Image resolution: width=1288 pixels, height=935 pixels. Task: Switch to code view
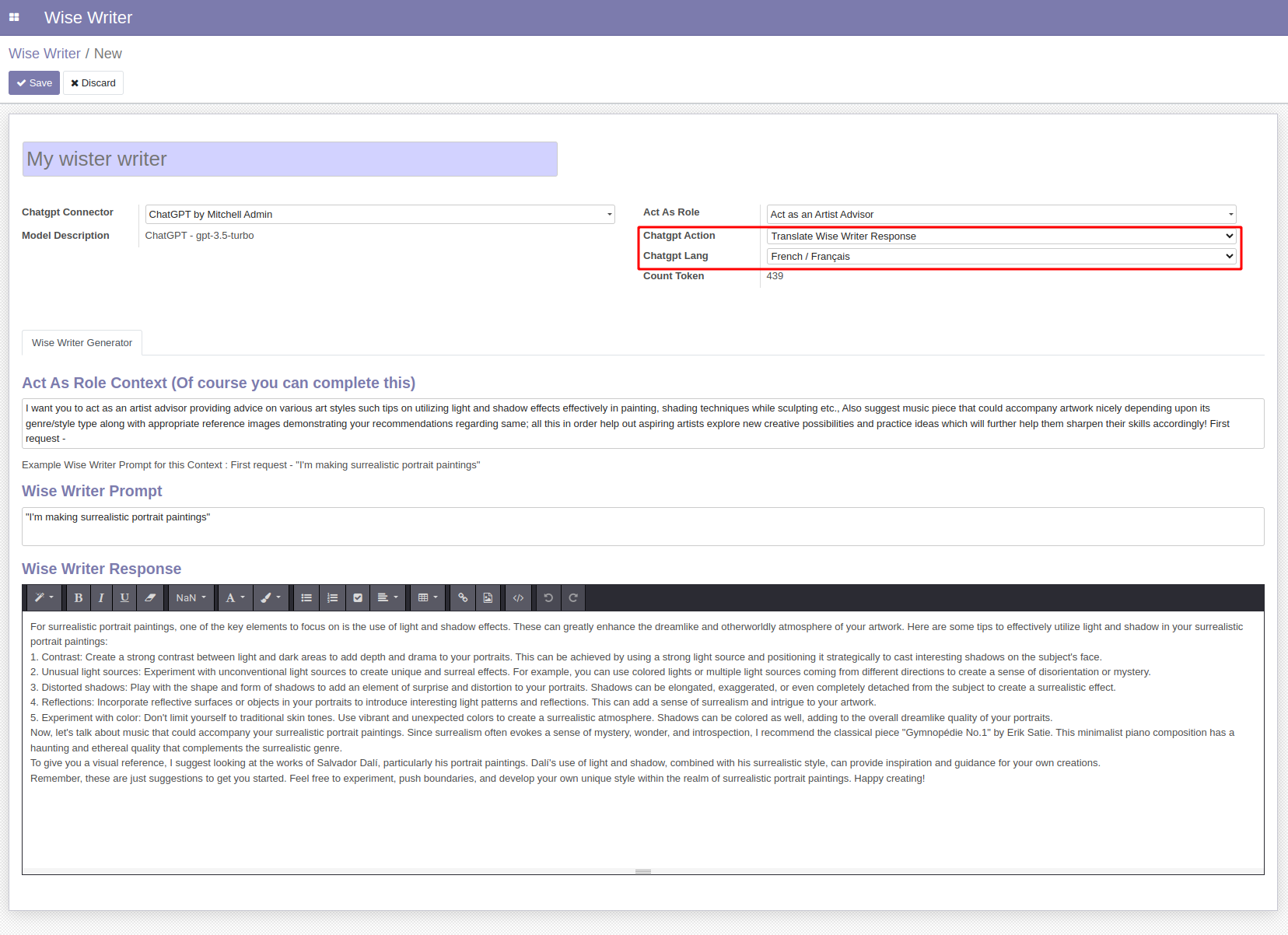tap(518, 597)
